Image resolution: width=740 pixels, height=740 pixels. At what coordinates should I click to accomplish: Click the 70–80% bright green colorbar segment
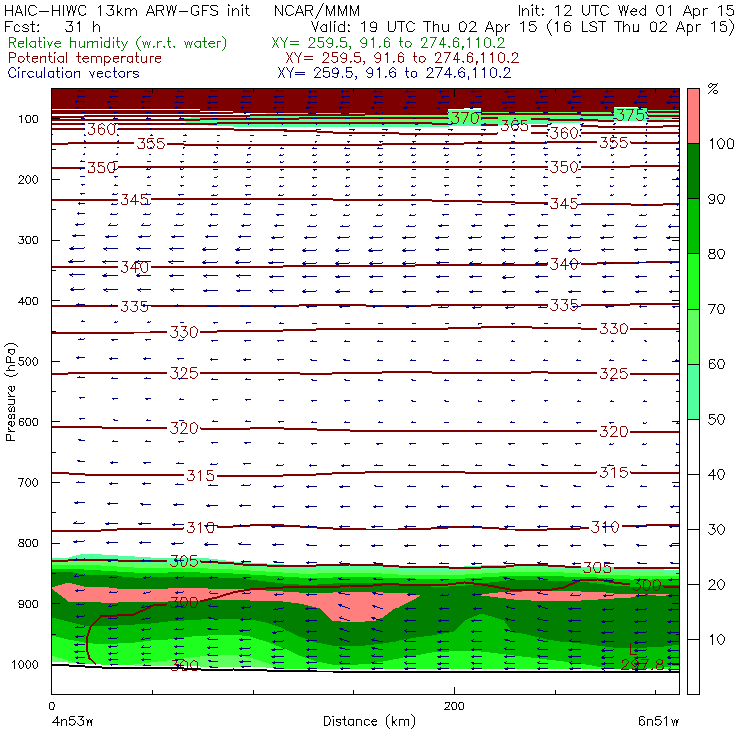coord(693,281)
